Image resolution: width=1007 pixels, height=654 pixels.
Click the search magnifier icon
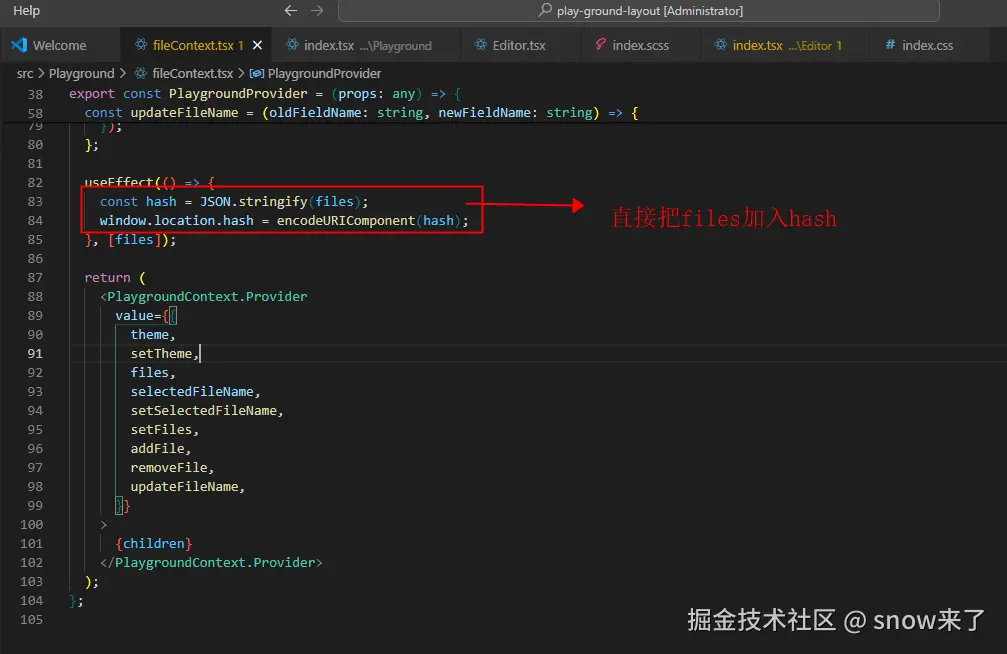(x=545, y=10)
